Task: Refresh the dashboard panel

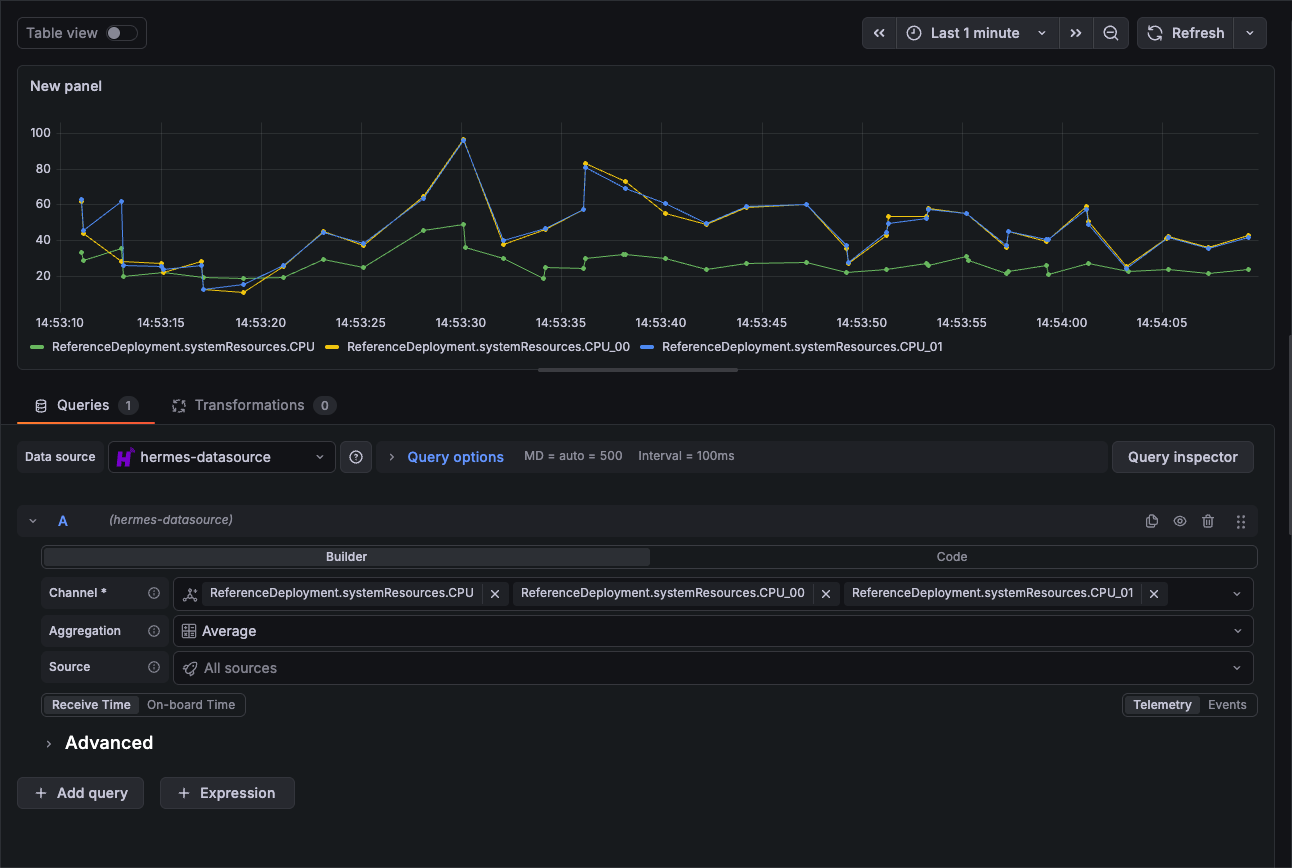Action: tap(1185, 33)
